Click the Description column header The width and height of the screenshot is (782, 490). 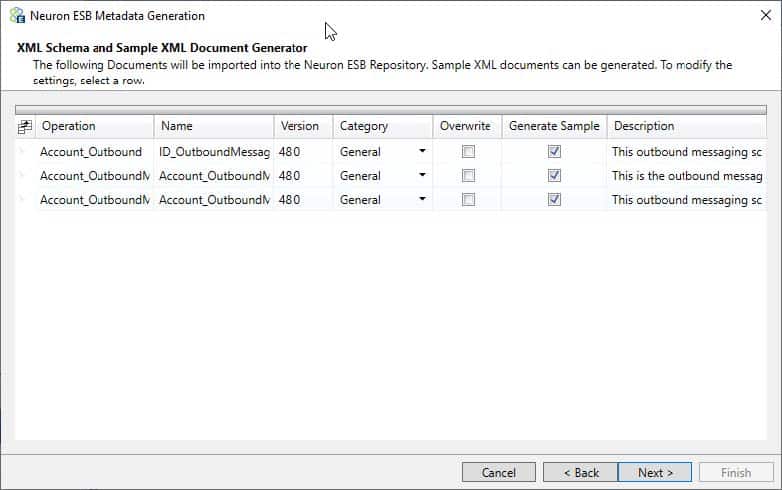click(x=687, y=127)
